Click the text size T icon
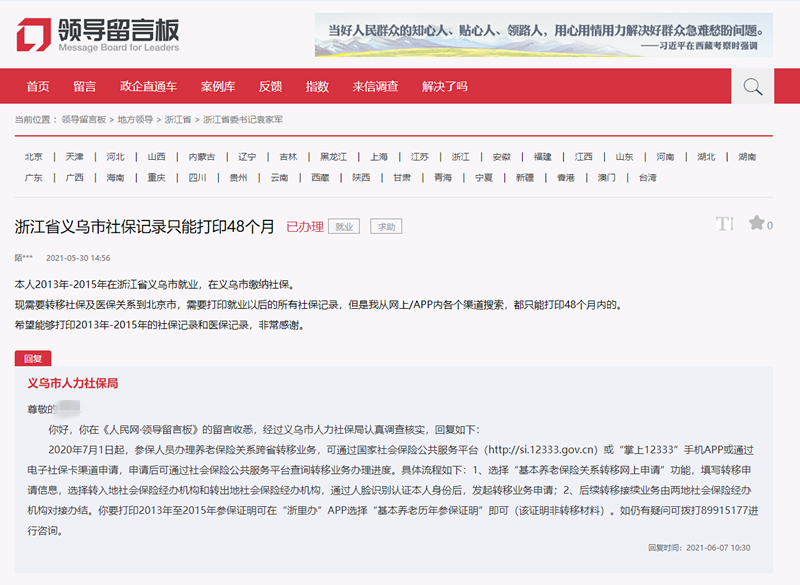800x585 pixels. click(x=724, y=224)
